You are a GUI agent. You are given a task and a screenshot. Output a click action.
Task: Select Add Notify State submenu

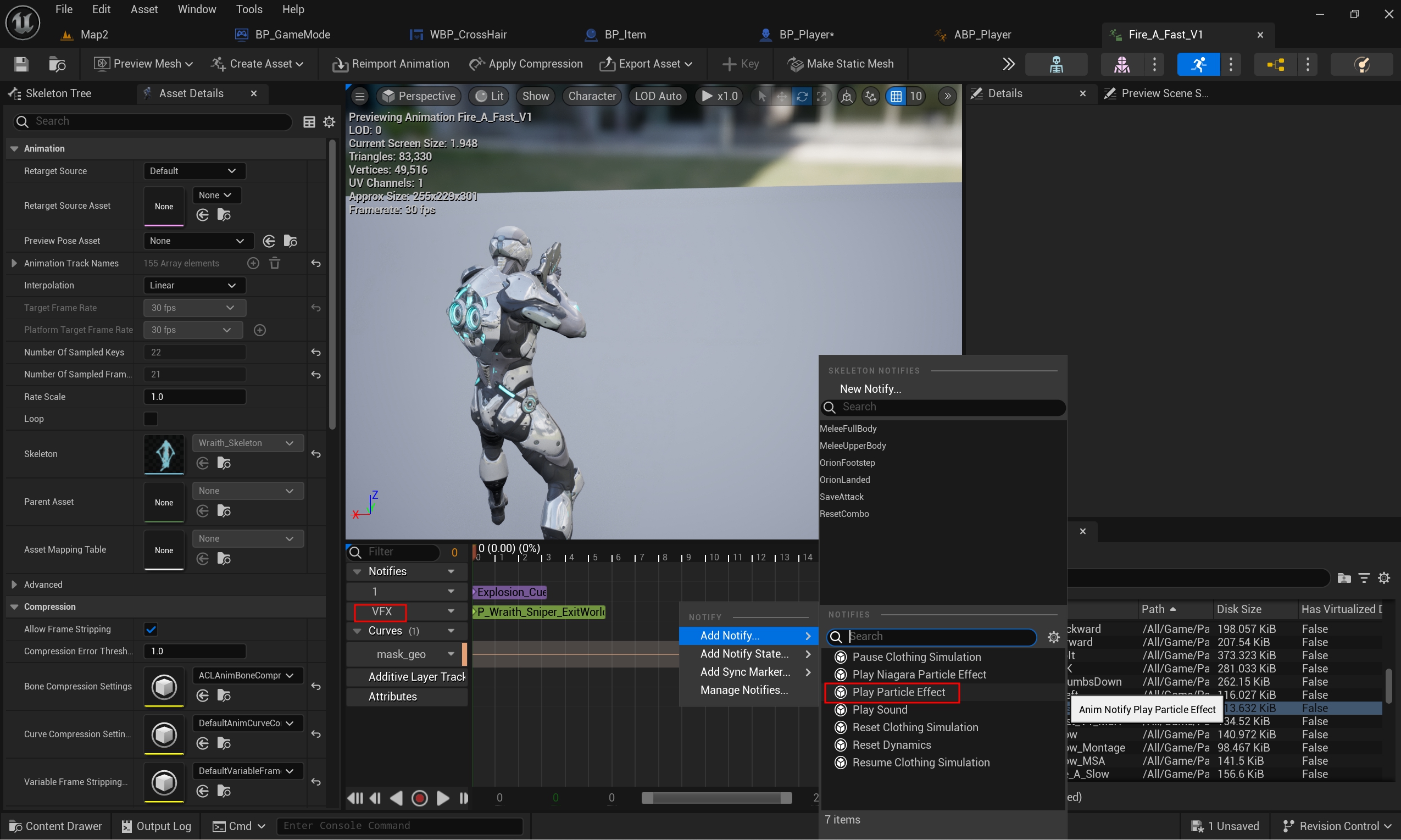(x=748, y=654)
